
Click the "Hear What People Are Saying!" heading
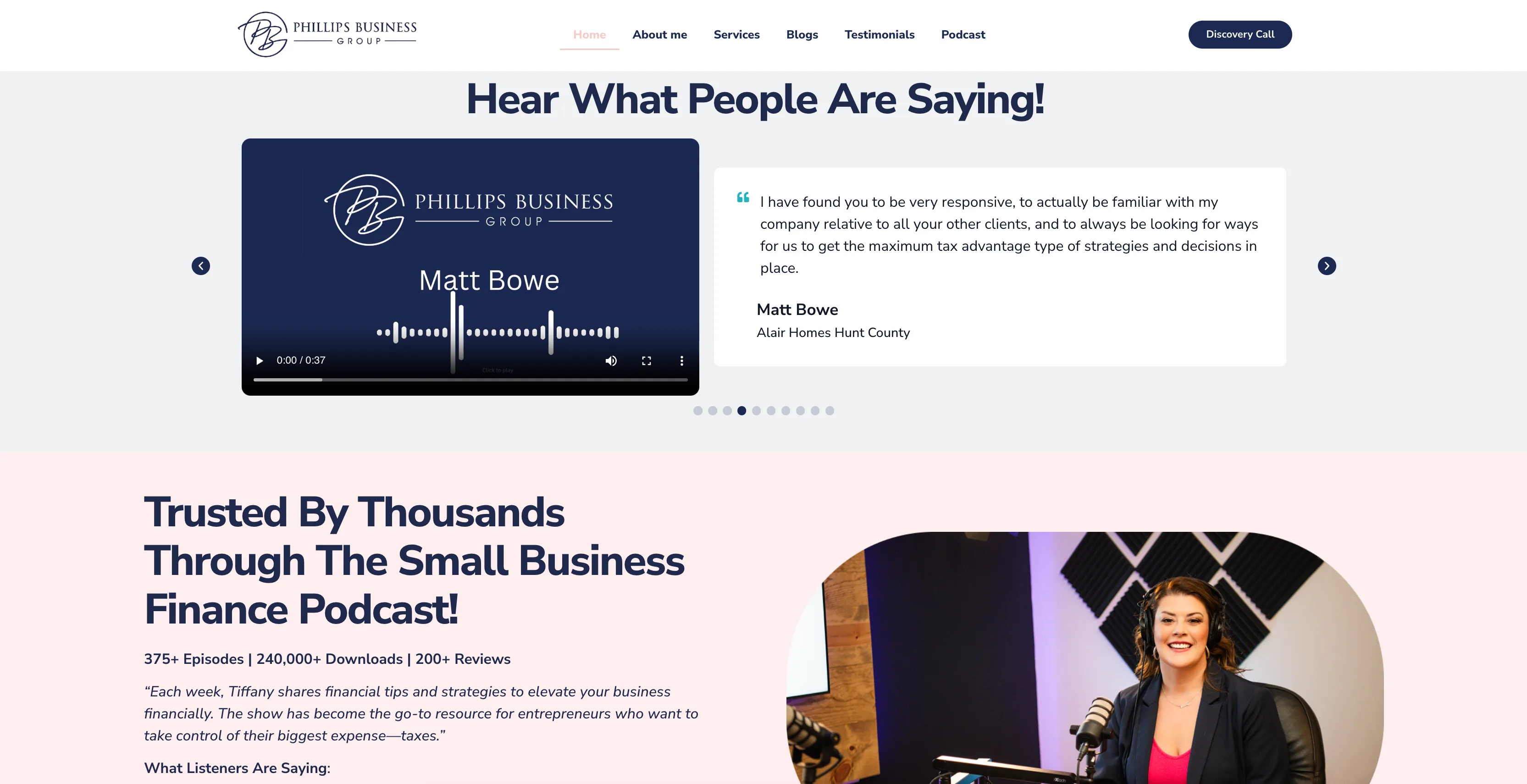(755, 99)
